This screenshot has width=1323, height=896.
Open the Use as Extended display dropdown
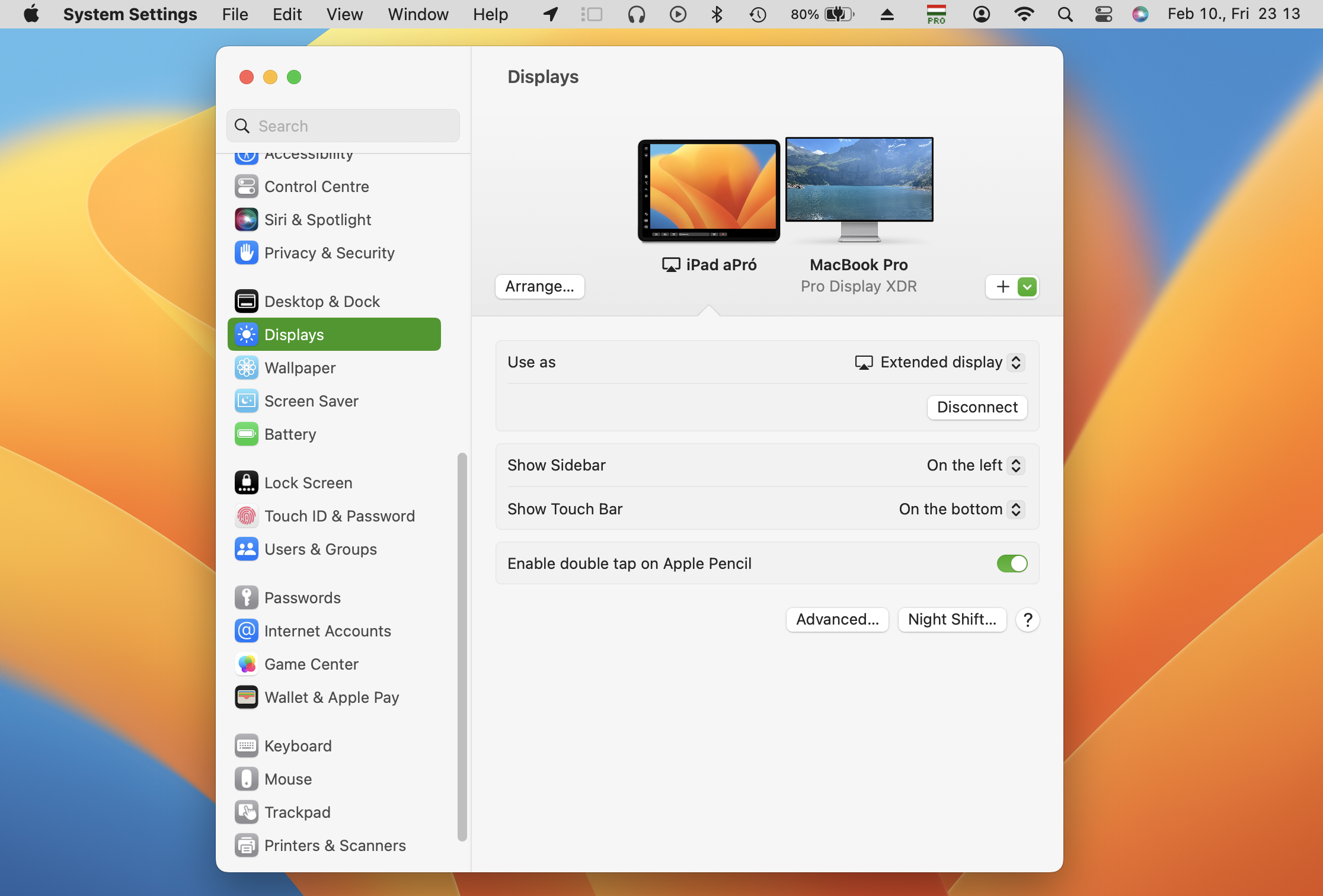[x=940, y=362]
